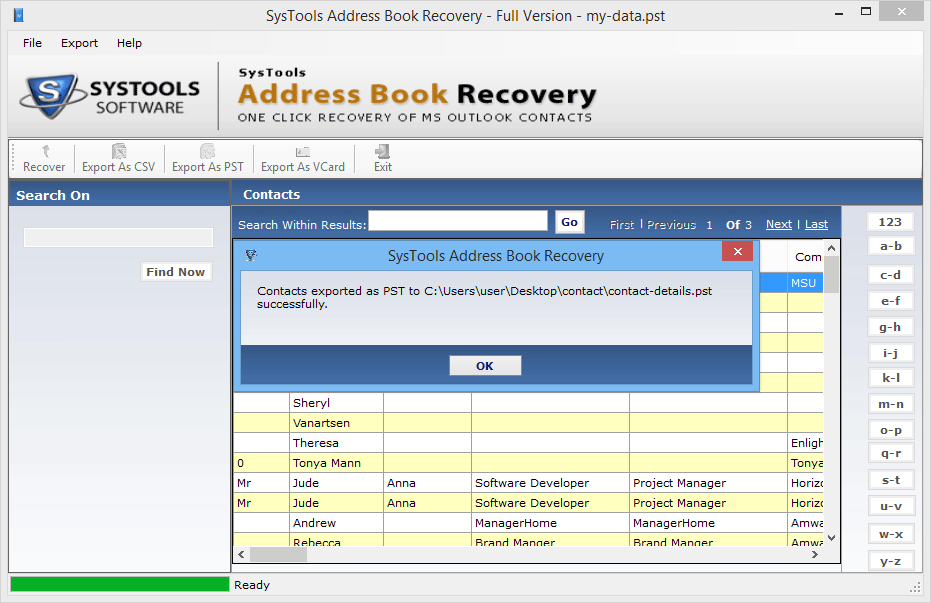Click the app icon in the window title bar
This screenshot has width=931, height=603.
(x=18, y=15)
